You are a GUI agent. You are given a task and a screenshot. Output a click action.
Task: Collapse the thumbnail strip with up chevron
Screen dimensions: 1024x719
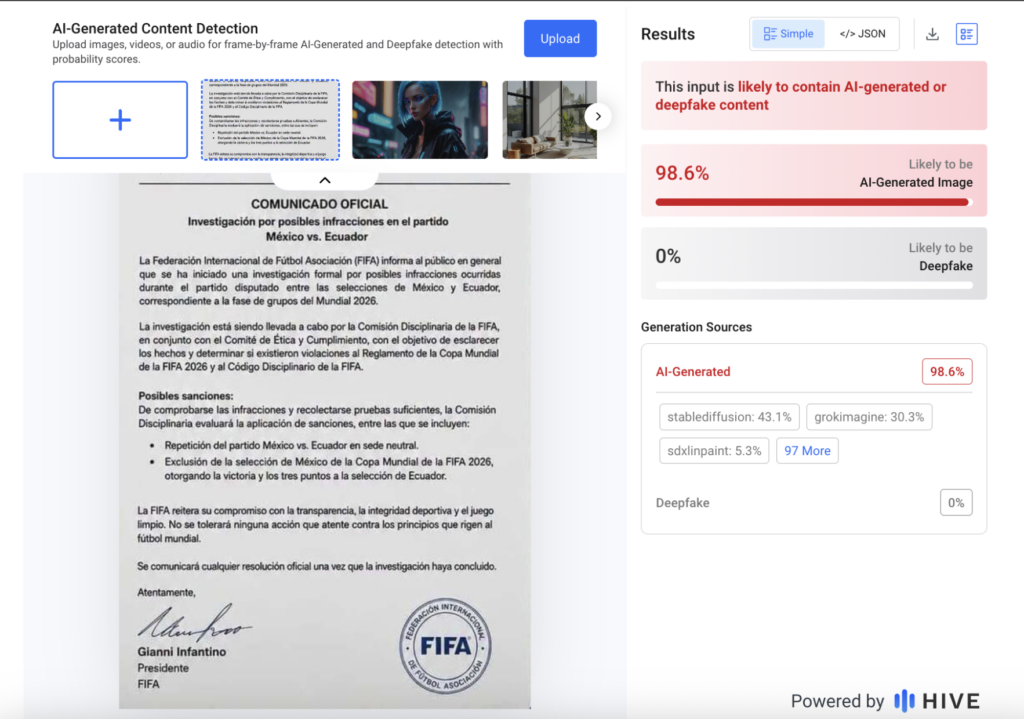click(325, 180)
